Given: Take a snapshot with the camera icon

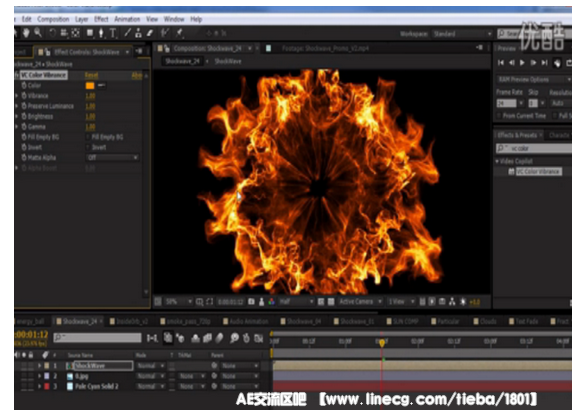Looking at the screenshot, I should [251, 302].
